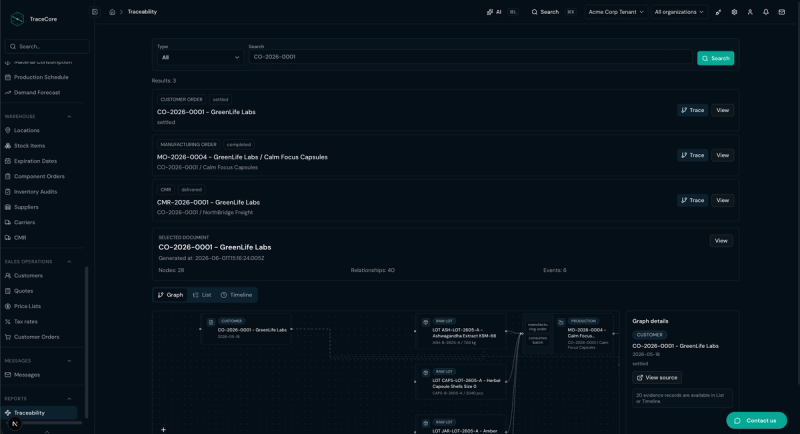
Task: Trace CO-2026-0001 customer order
Action: point(692,110)
